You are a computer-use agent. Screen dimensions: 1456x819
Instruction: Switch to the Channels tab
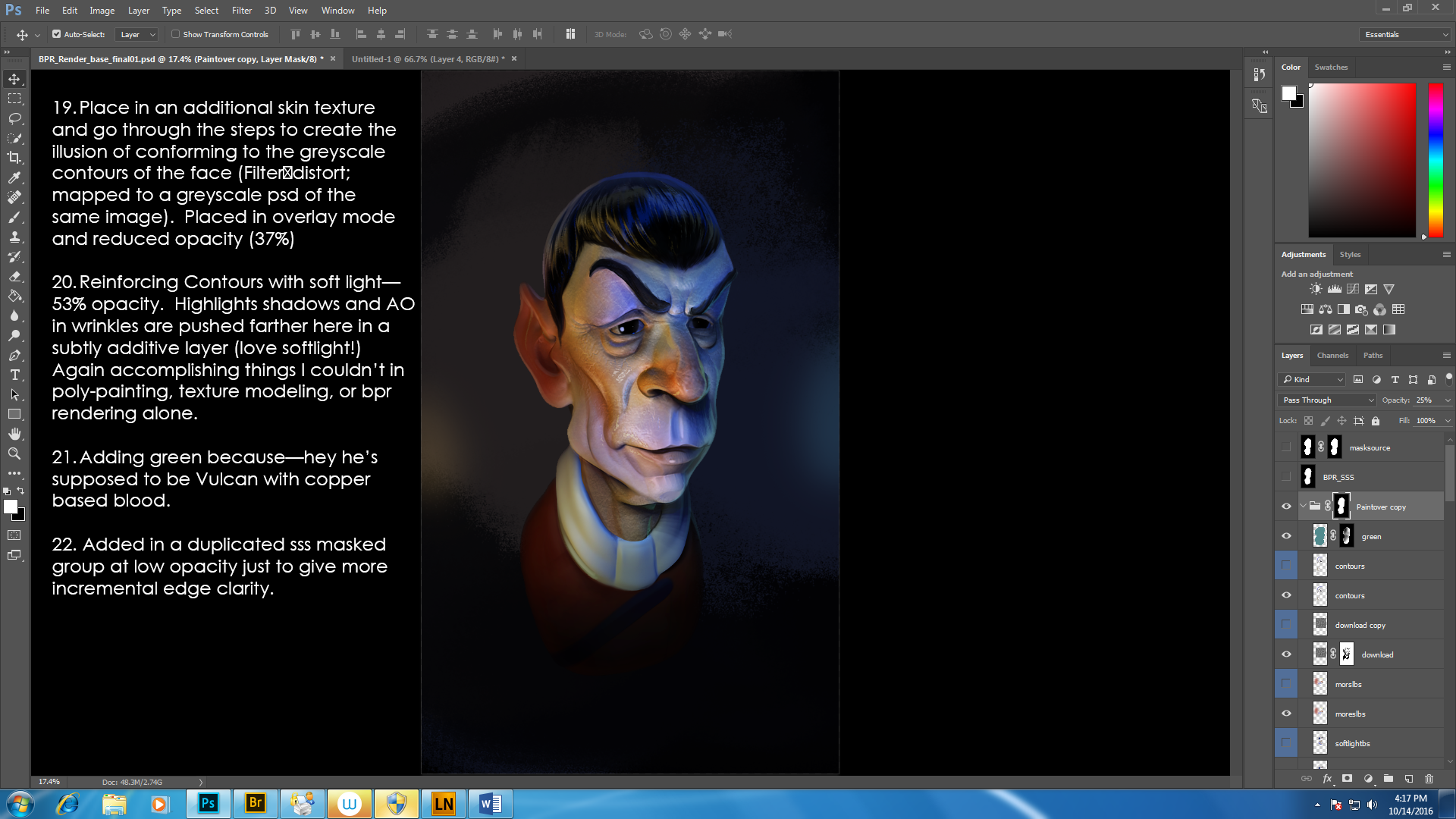[x=1332, y=355]
